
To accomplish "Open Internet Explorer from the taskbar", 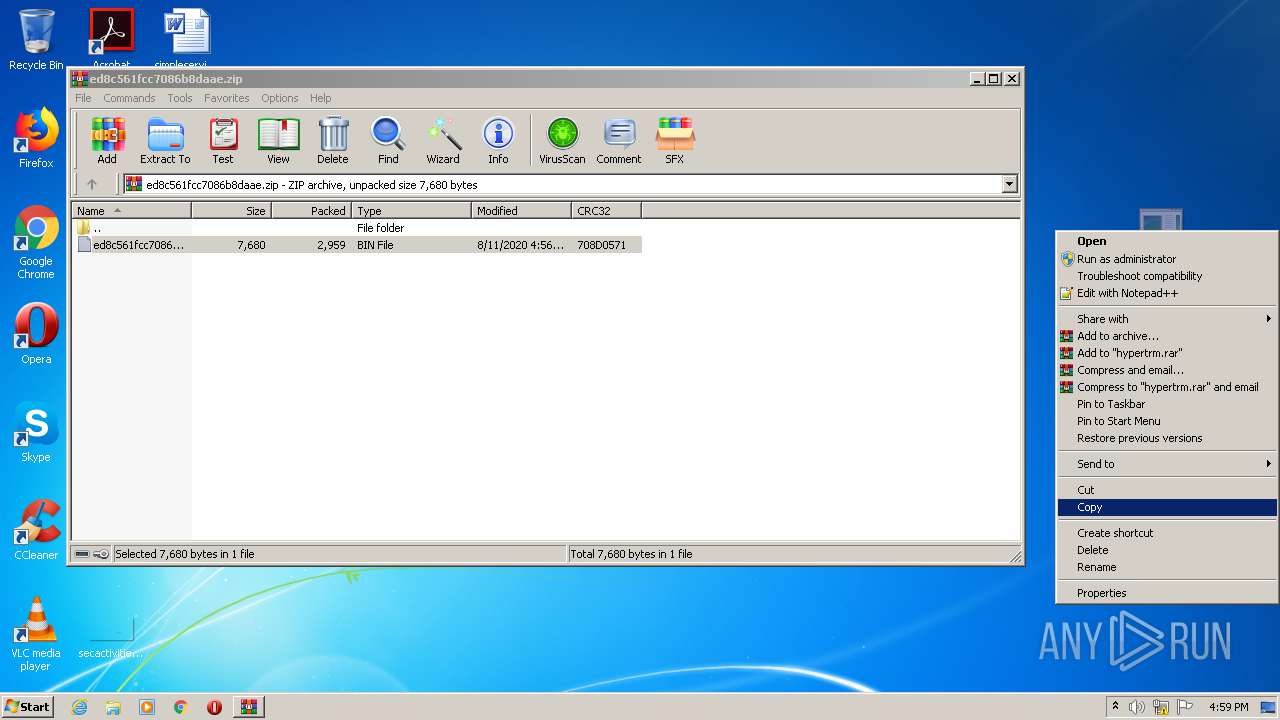I will coord(79,707).
